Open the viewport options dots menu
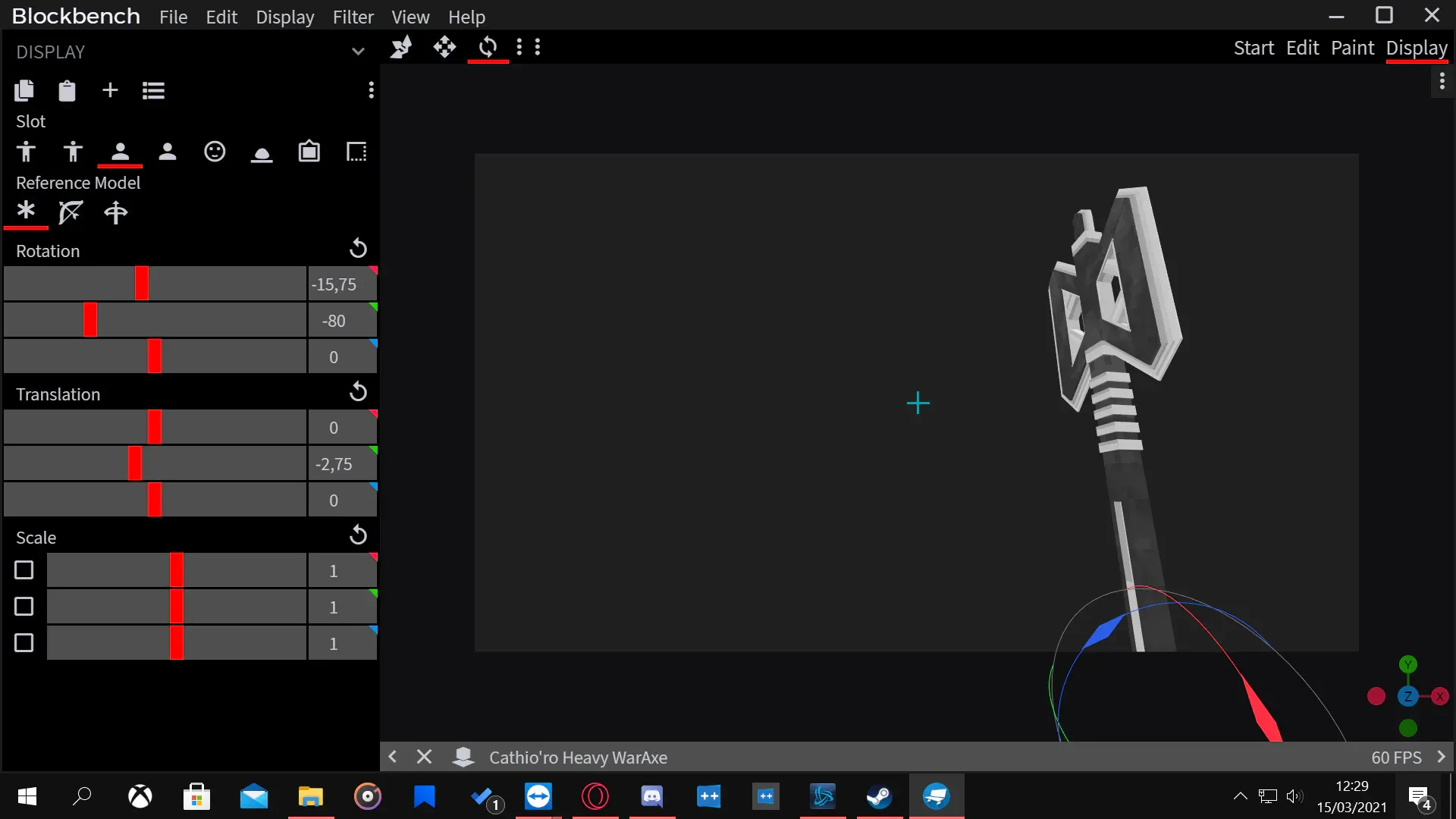This screenshot has height=819, width=1456. 1442,80
